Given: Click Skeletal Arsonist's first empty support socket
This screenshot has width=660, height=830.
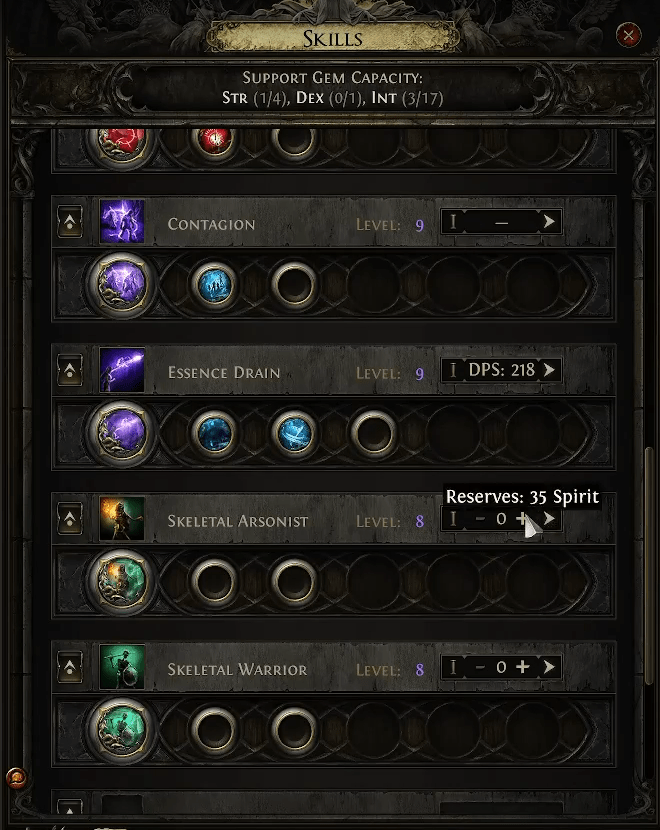Looking at the screenshot, I should pos(214,582).
